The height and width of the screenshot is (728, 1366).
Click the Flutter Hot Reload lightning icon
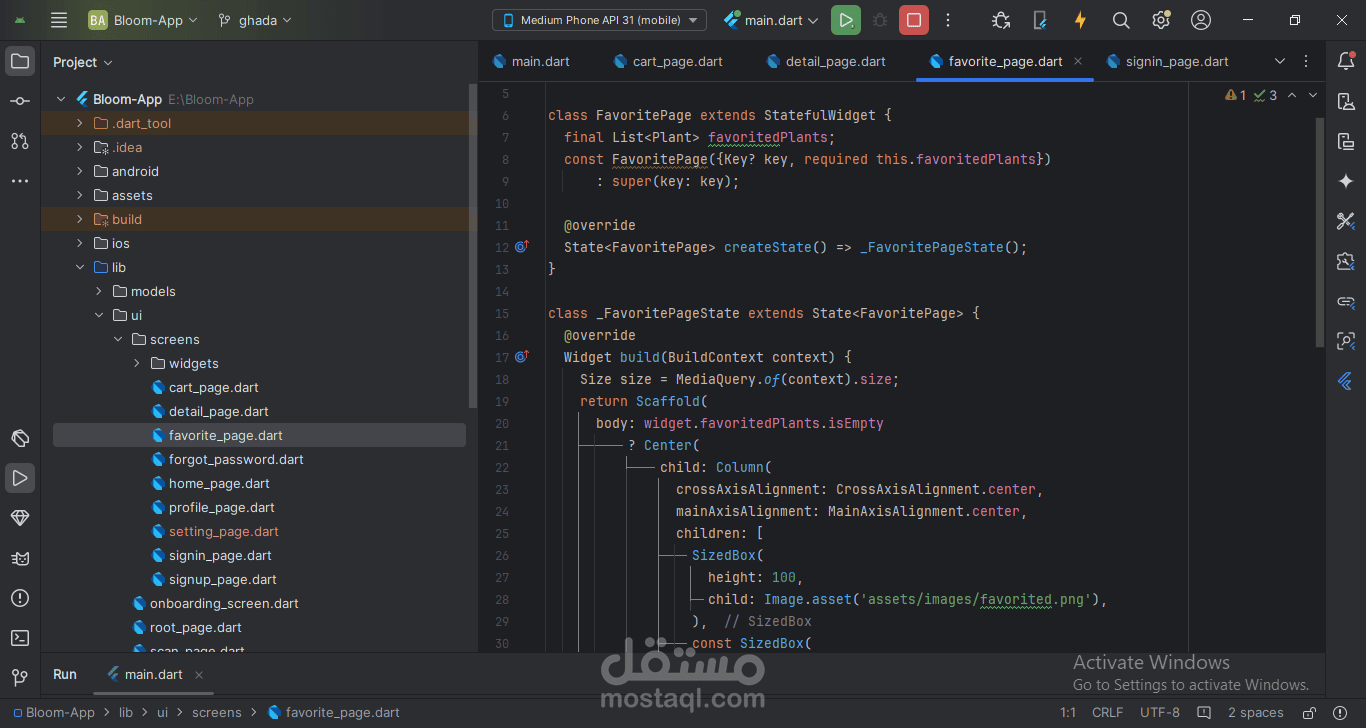(x=1080, y=20)
